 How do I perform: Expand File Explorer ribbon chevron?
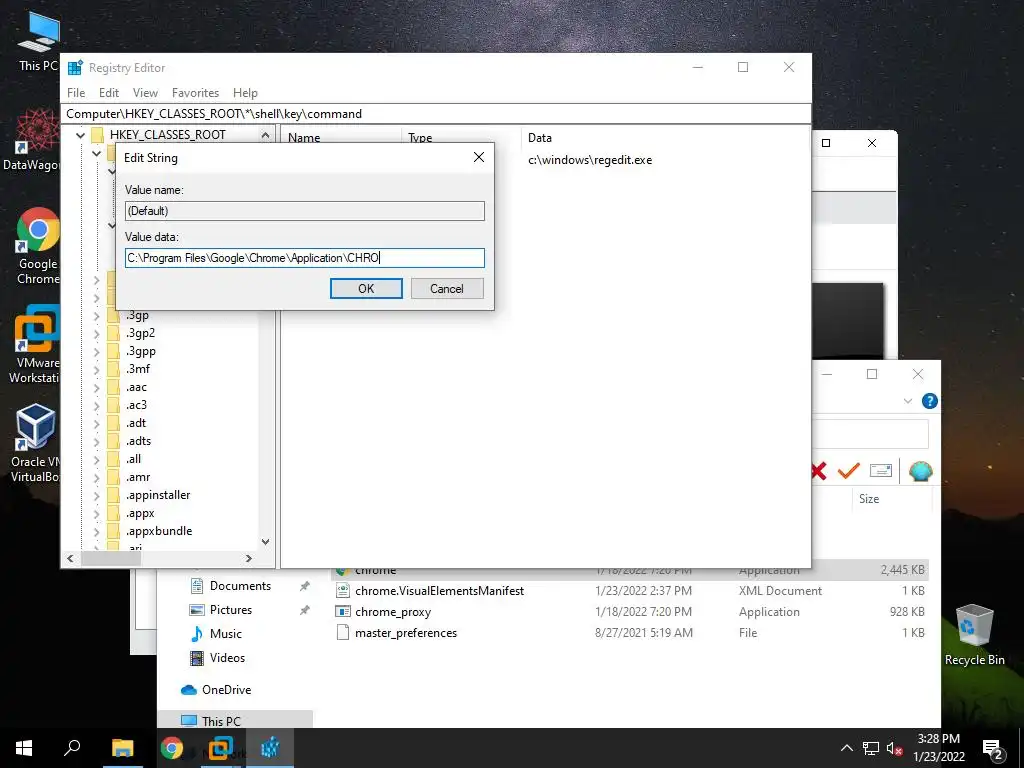(908, 401)
